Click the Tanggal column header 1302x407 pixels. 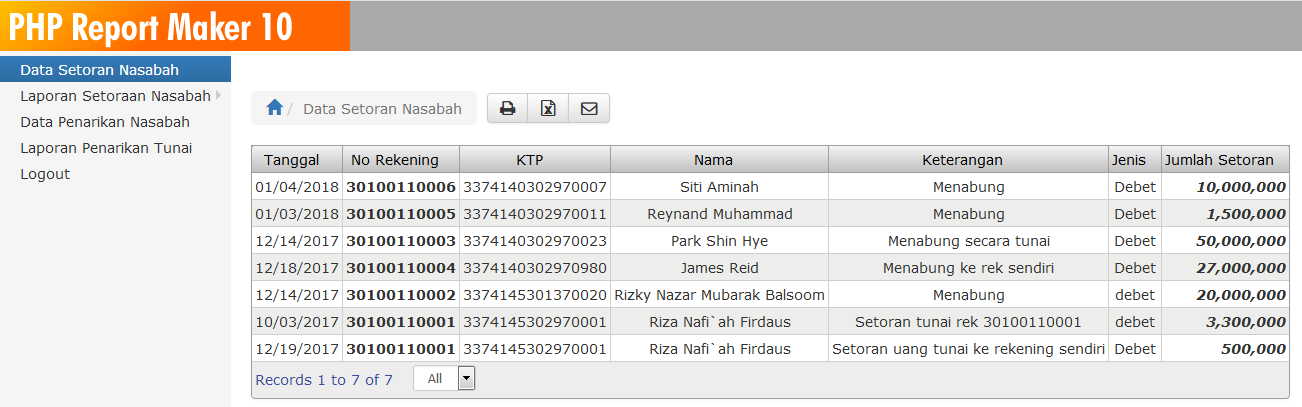[292, 160]
